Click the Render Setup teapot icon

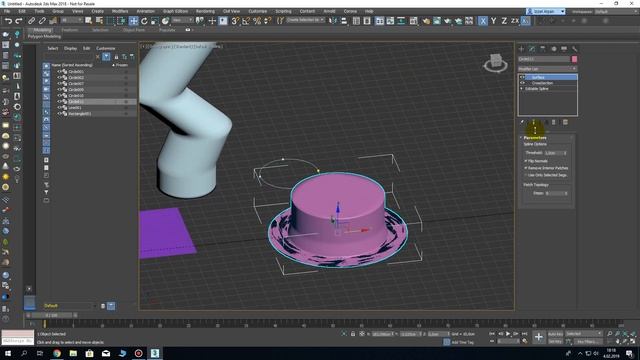[426, 20]
